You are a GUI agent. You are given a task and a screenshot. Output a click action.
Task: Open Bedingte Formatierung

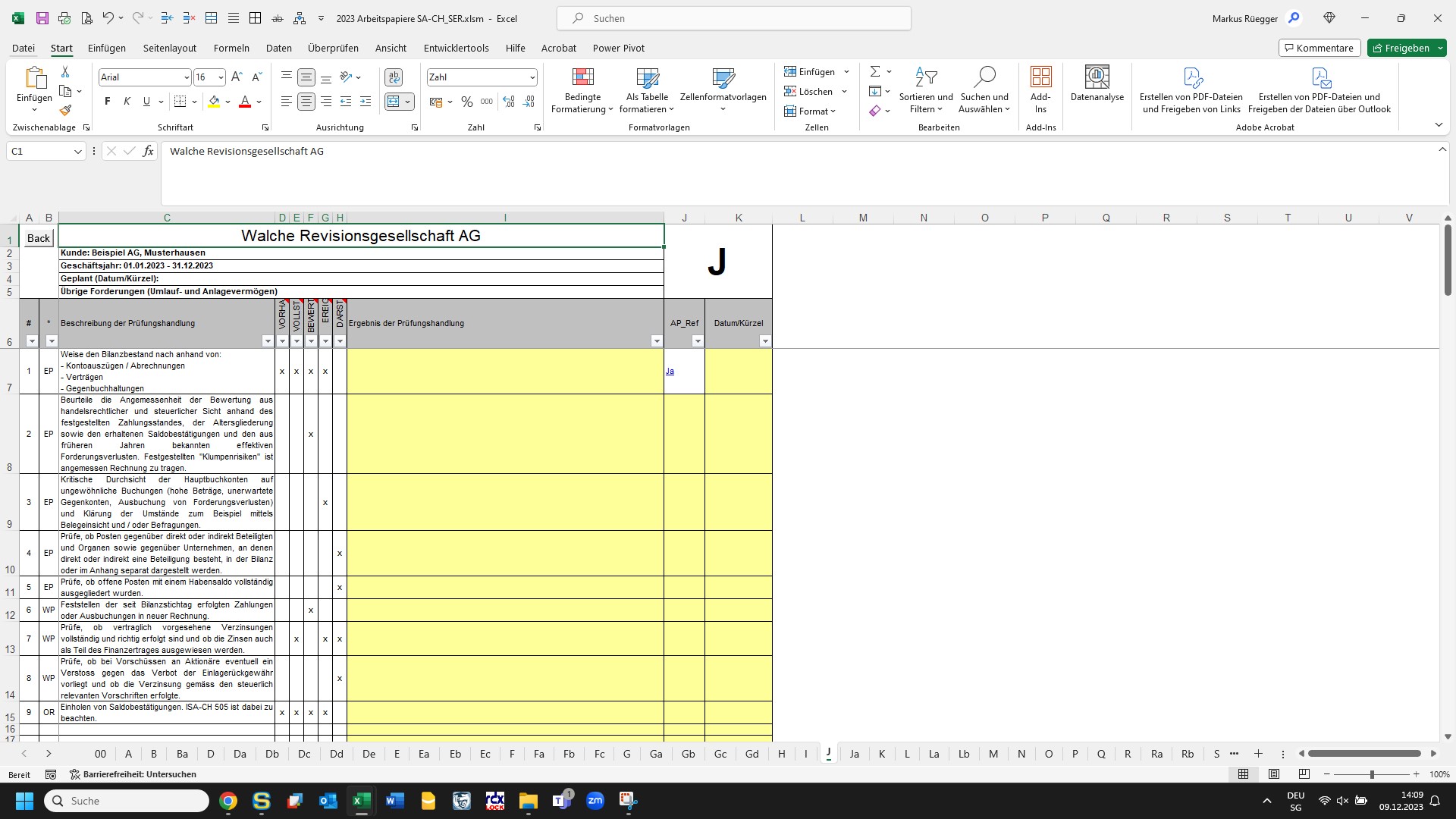click(x=582, y=89)
